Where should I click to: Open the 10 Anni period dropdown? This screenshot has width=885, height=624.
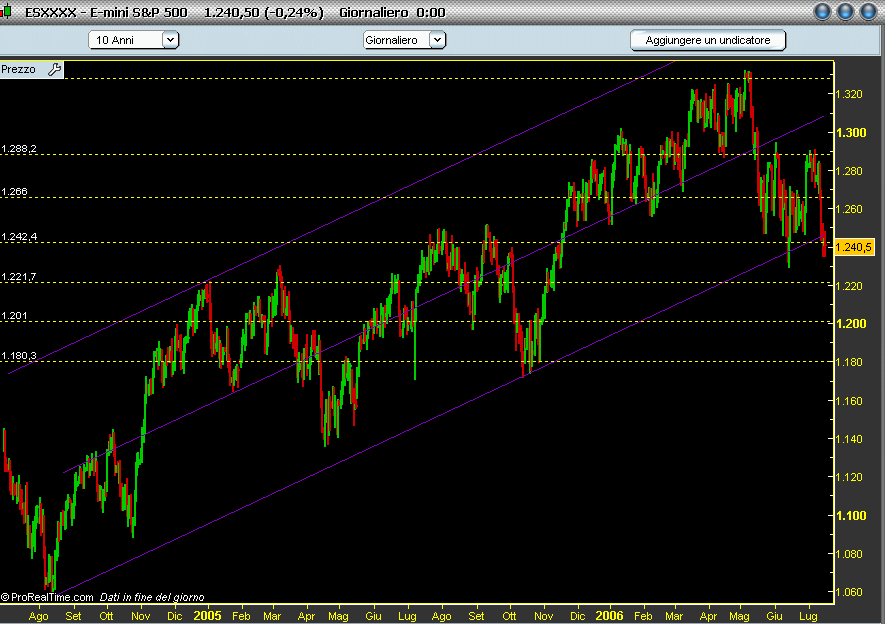(x=133, y=39)
